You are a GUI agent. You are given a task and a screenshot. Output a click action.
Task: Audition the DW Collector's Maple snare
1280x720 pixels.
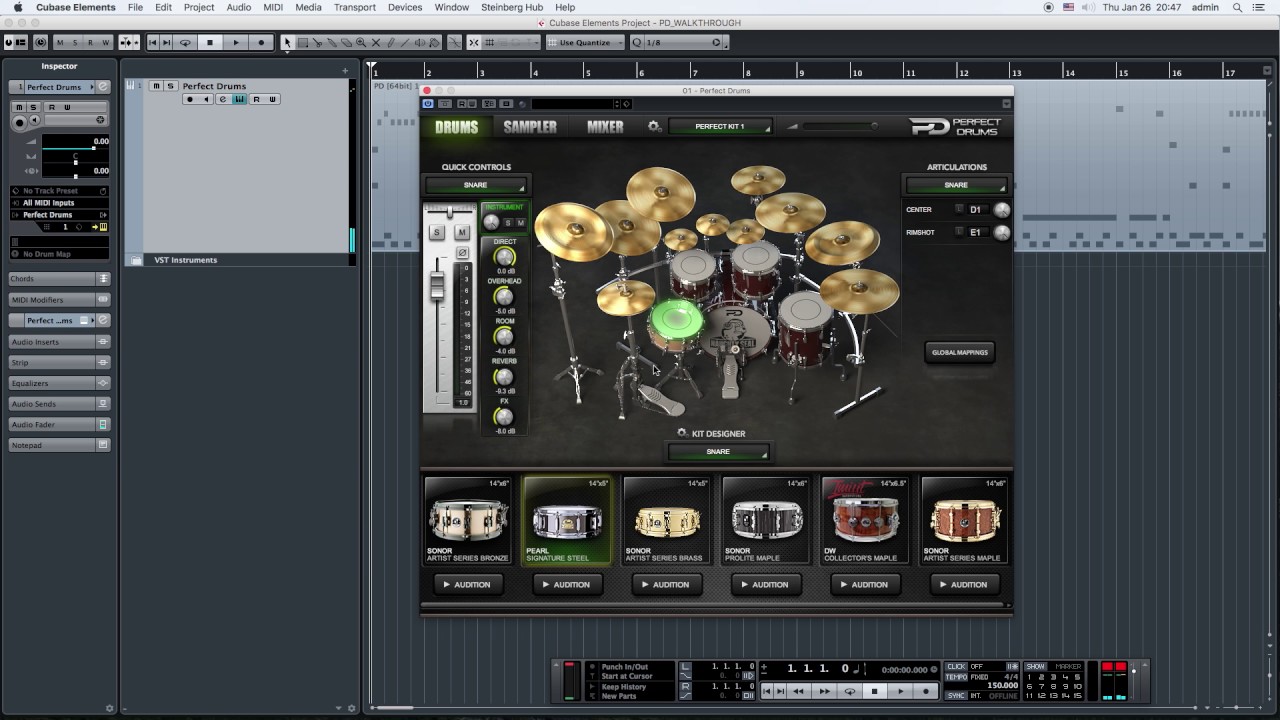pos(865,585)
